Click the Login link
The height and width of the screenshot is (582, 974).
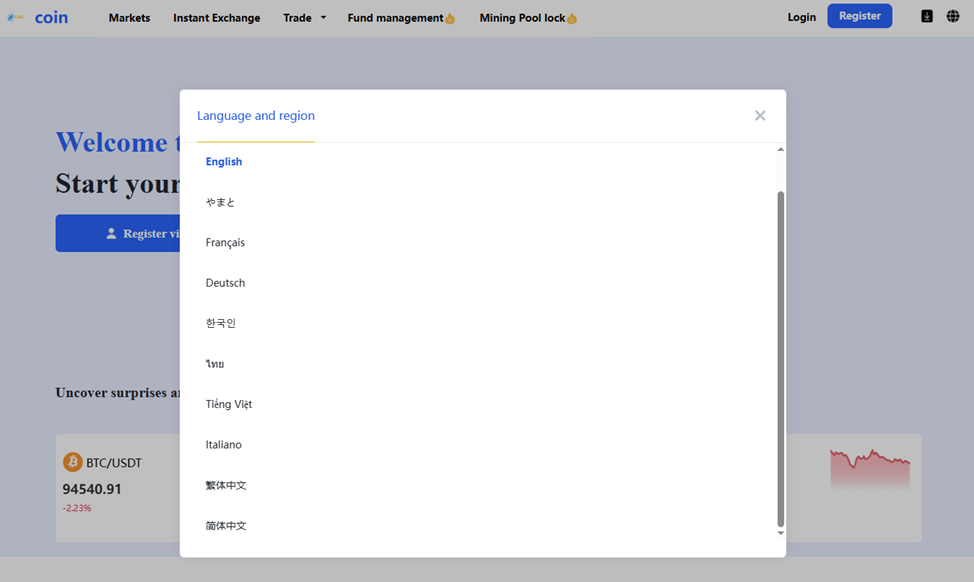(801, 17)
